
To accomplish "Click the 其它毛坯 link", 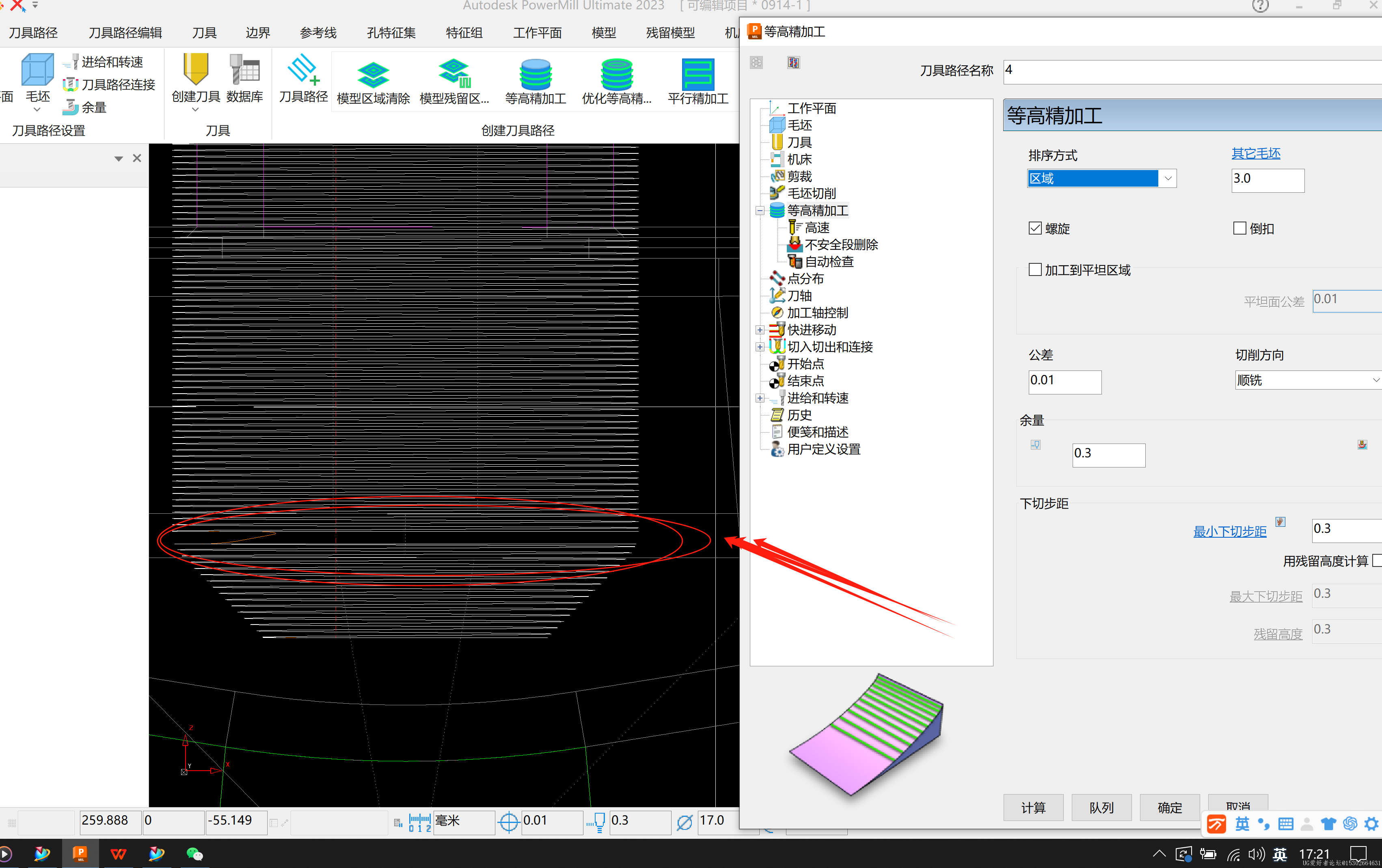I will [x=1256, y=153].
